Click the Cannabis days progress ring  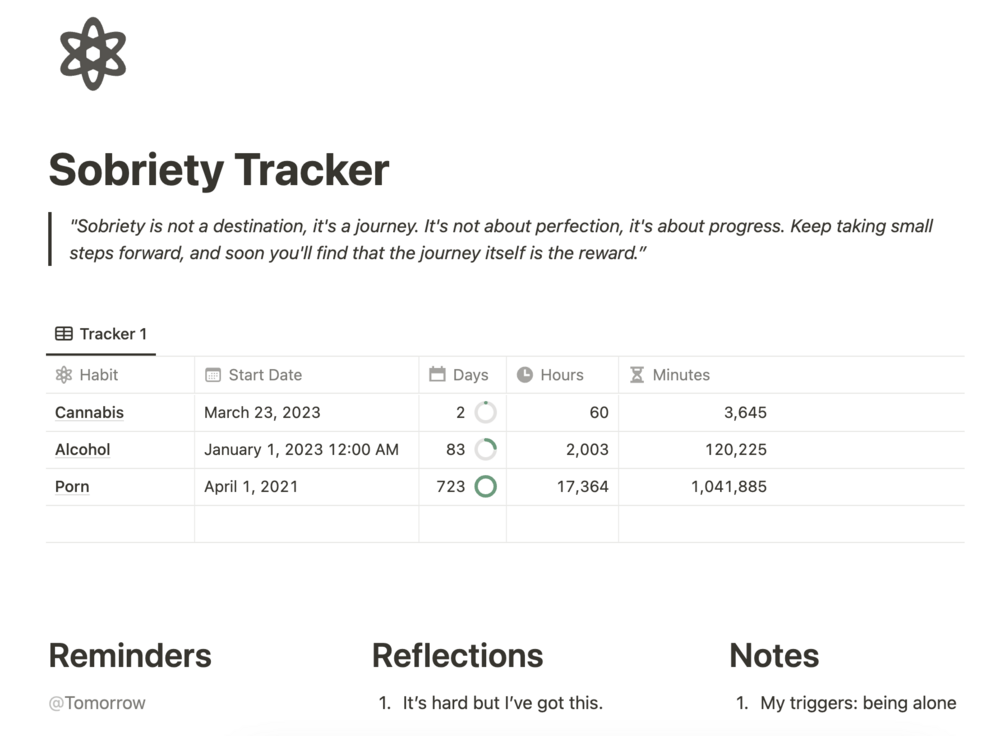click(x=485, y=412)
